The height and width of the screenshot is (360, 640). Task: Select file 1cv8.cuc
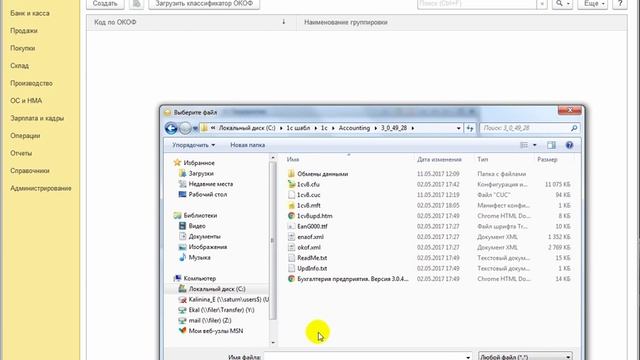309,195
